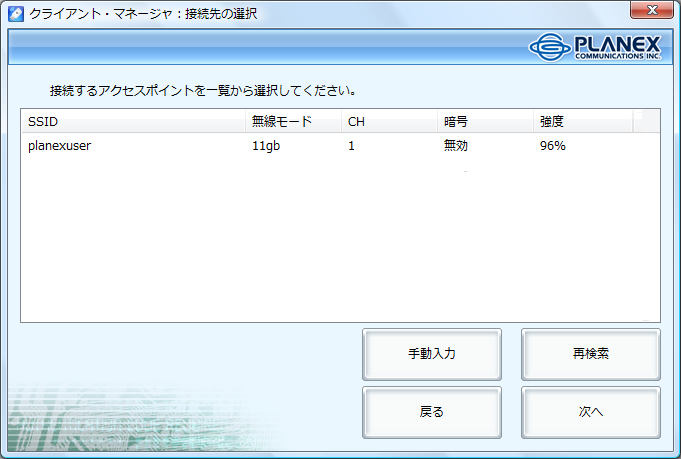
Task: Sort list by 強度 column header
Action: (583, 121)
